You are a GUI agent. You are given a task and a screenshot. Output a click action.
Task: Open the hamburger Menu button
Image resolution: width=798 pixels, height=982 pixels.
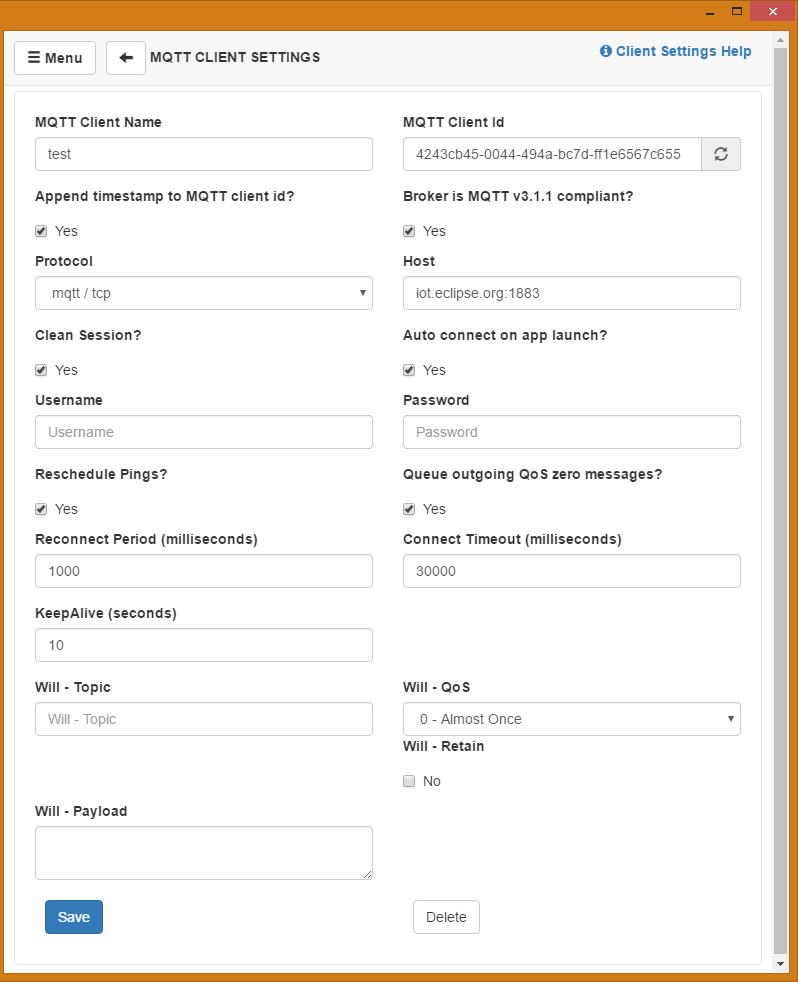tap(55, 58)
